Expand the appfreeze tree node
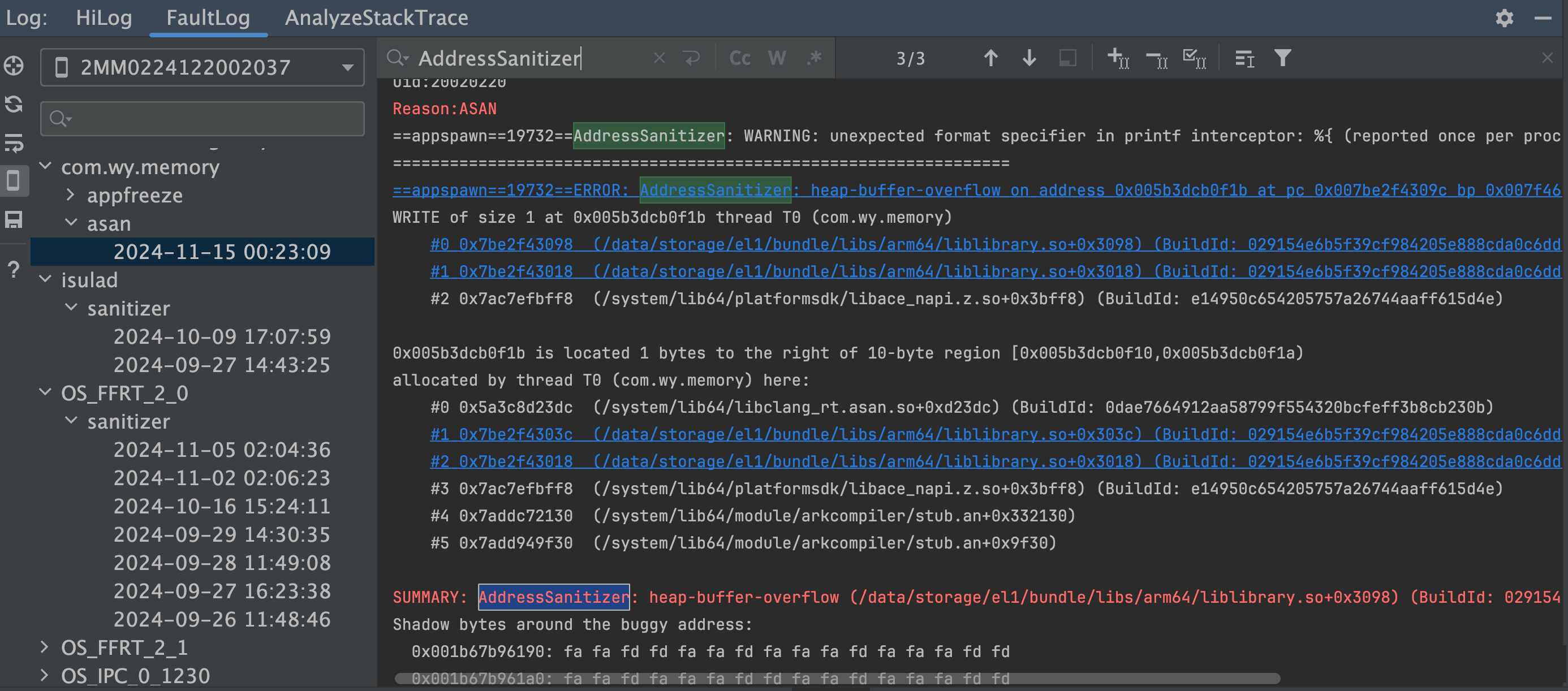Image resolution: width=1568 pixels, height=691 pixels. (x=70, y=195)
